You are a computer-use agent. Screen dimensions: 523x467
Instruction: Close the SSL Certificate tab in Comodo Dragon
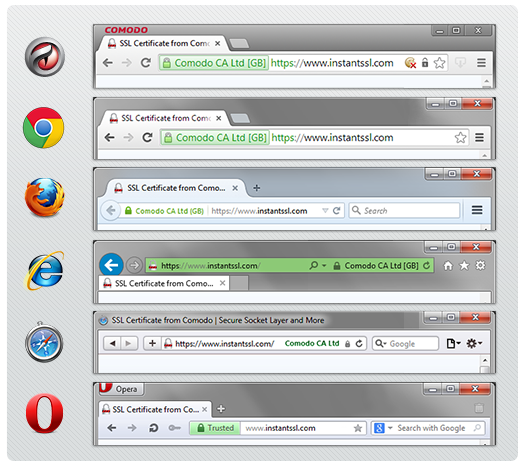click(x=217, y=44)
